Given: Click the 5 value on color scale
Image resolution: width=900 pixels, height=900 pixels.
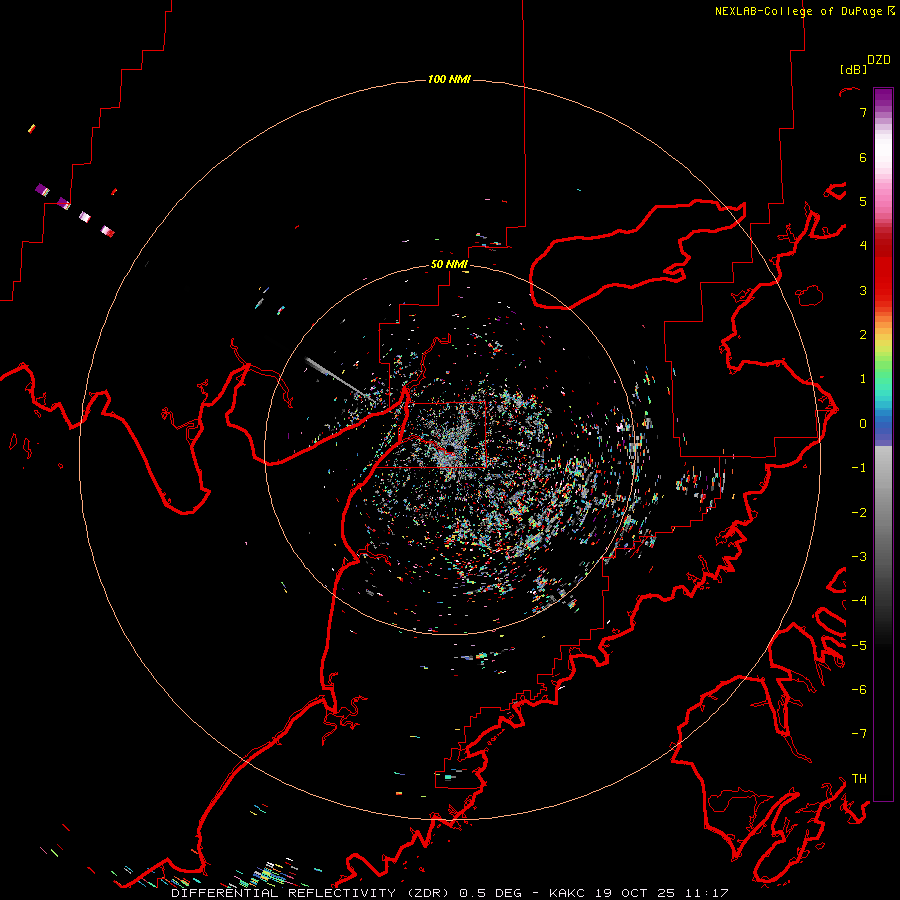Looking at the screenshot, I should coord(863,201).
